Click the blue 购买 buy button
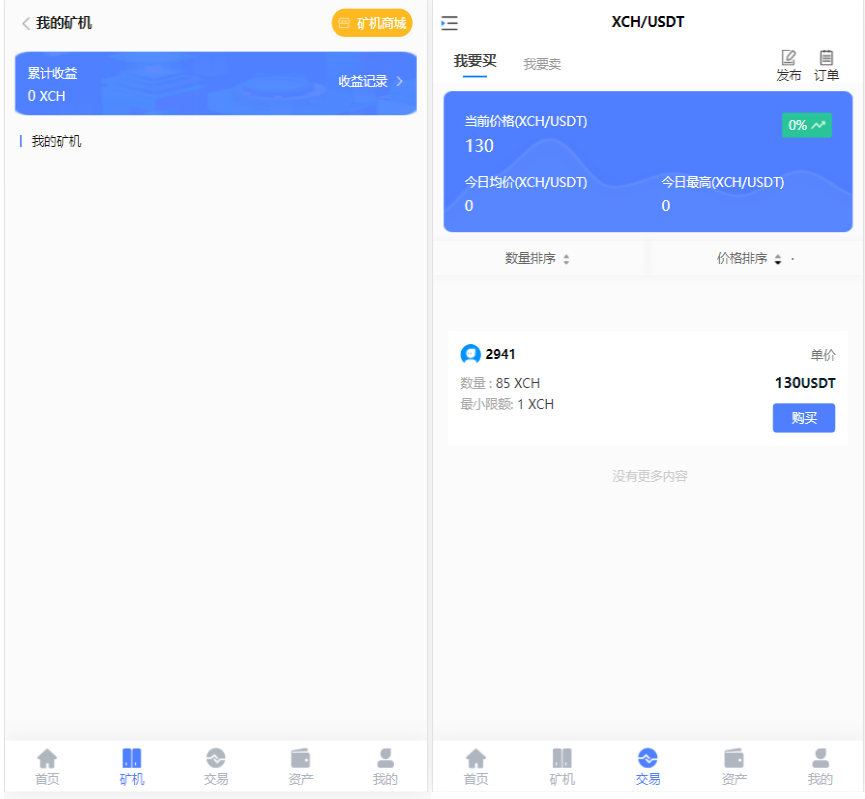 pos(803,418)
